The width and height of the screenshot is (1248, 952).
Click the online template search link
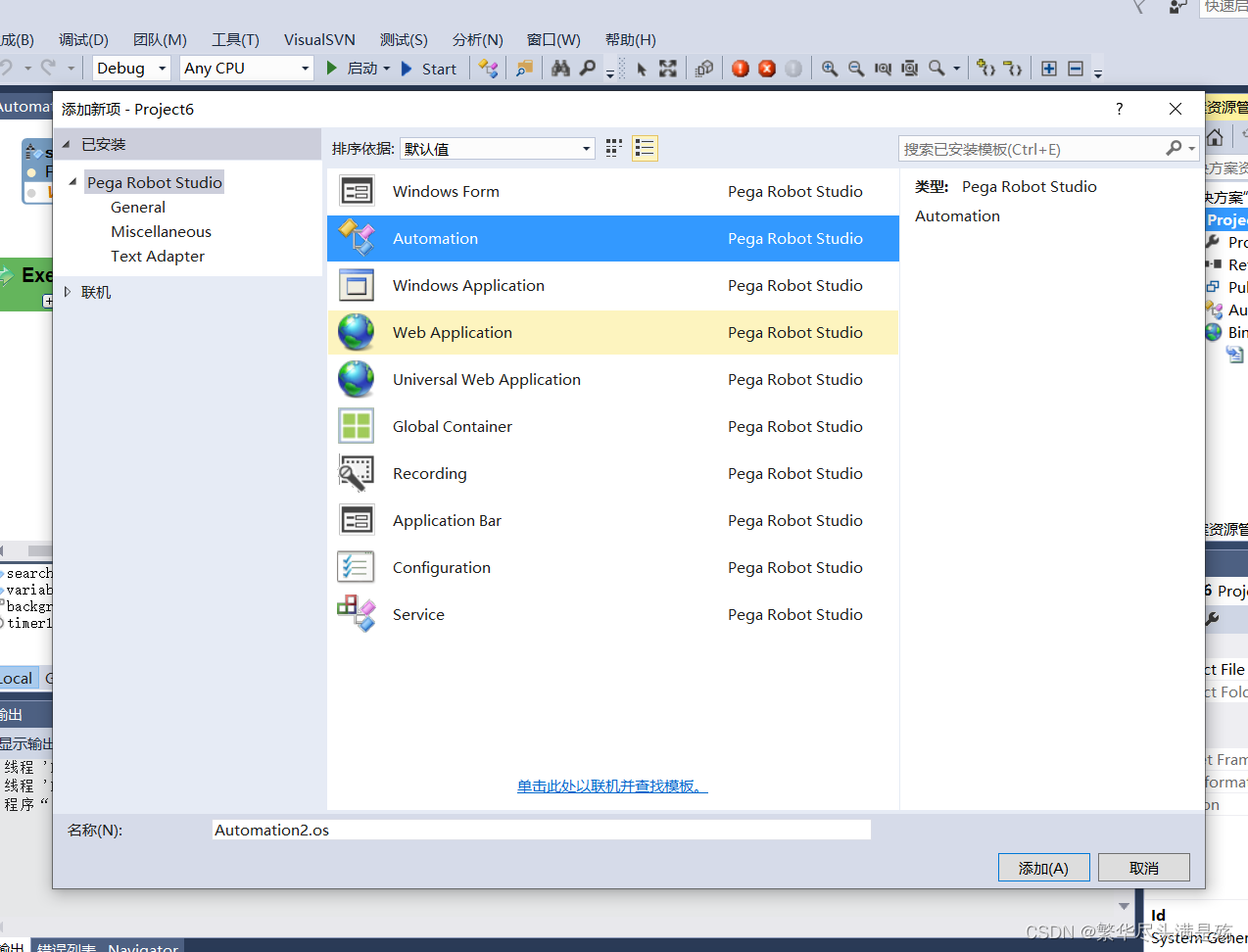coord(612,785)
